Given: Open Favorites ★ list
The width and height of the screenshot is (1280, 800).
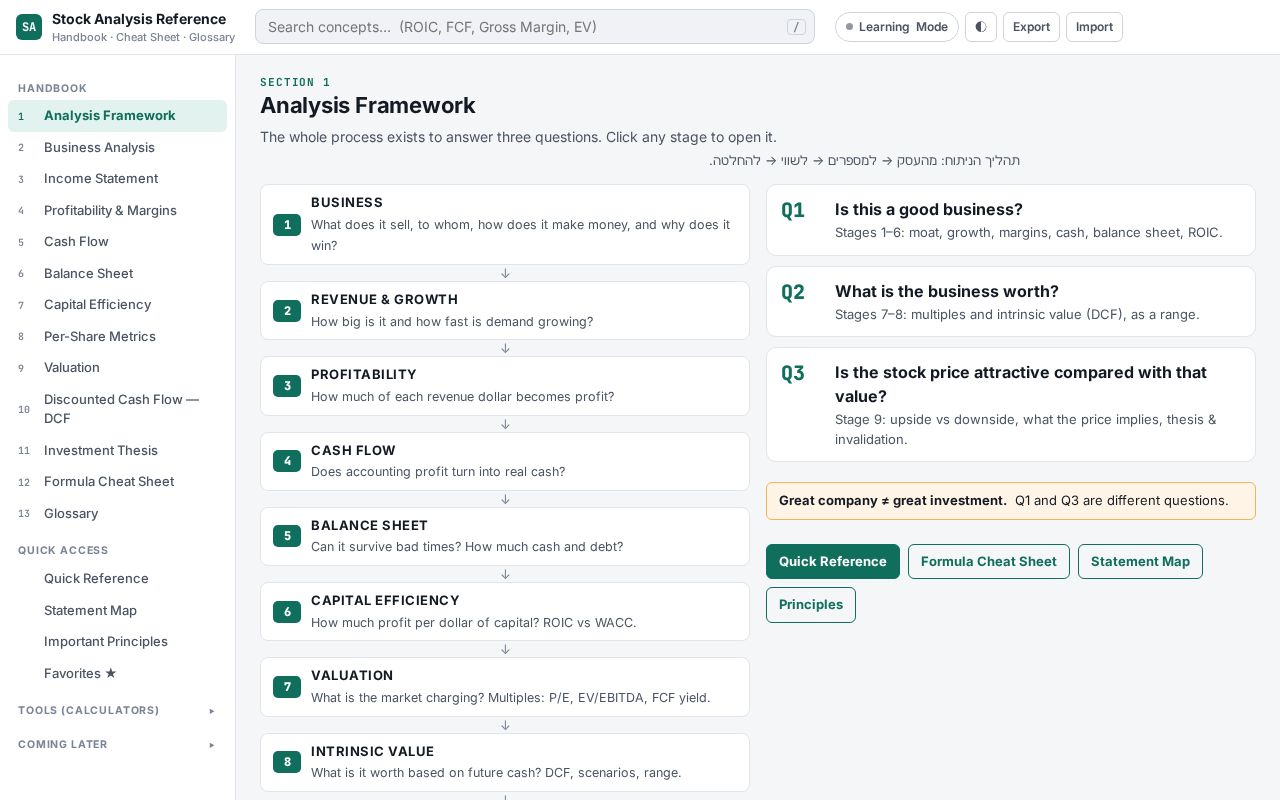Looking at the screenshot, I should point(117,673).
